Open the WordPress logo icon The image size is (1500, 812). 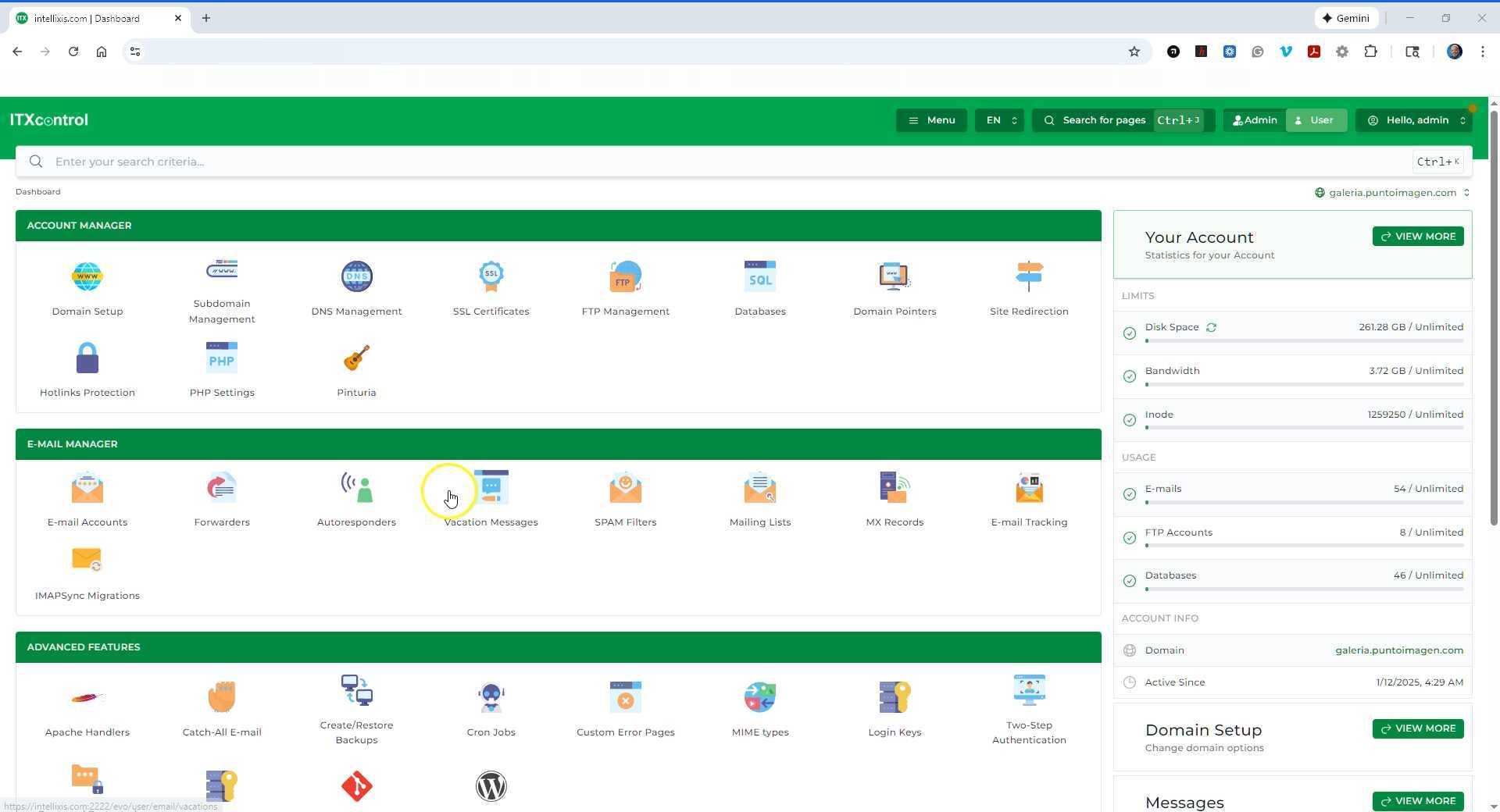491,786
